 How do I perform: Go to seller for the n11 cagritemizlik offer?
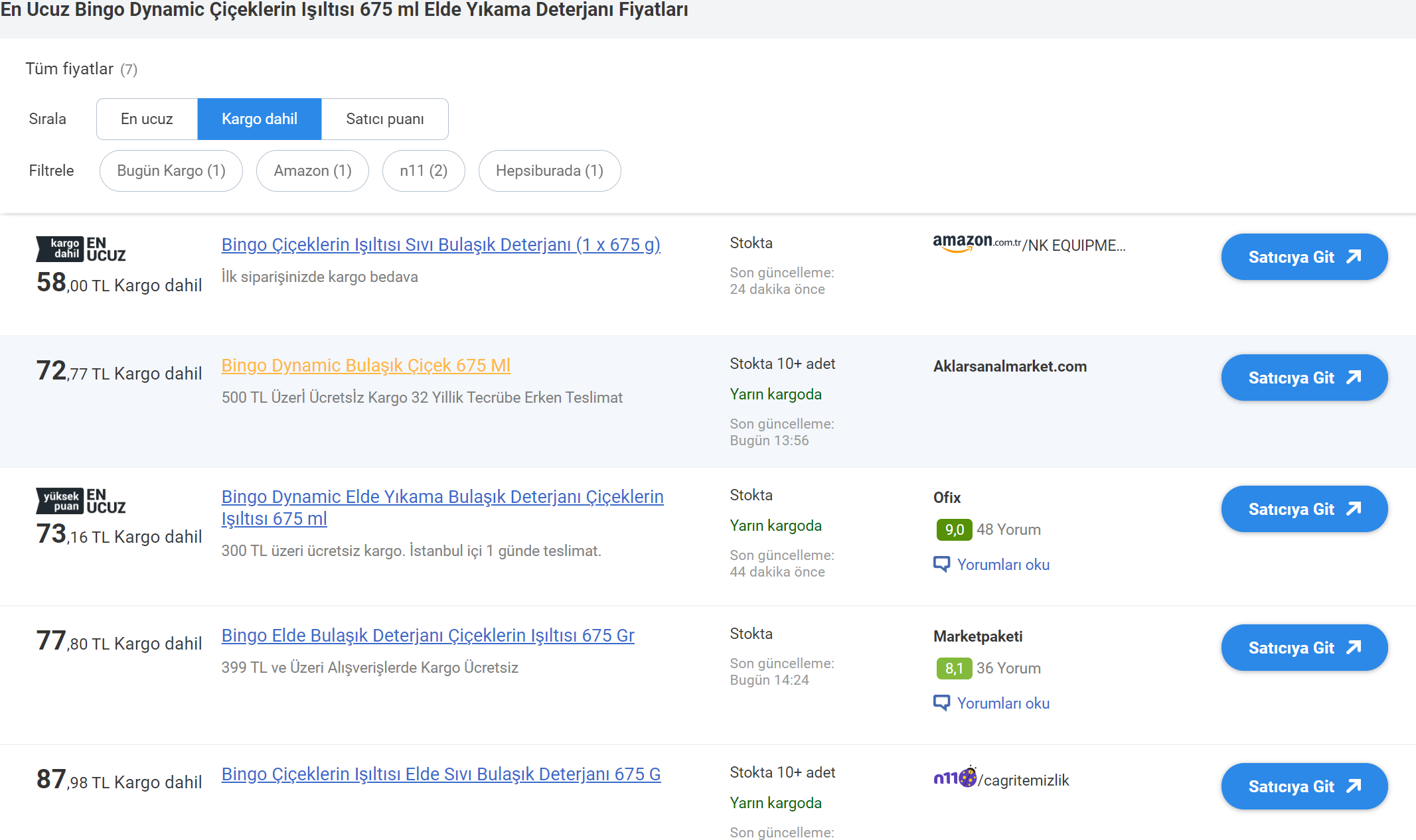pos(1304,786)
